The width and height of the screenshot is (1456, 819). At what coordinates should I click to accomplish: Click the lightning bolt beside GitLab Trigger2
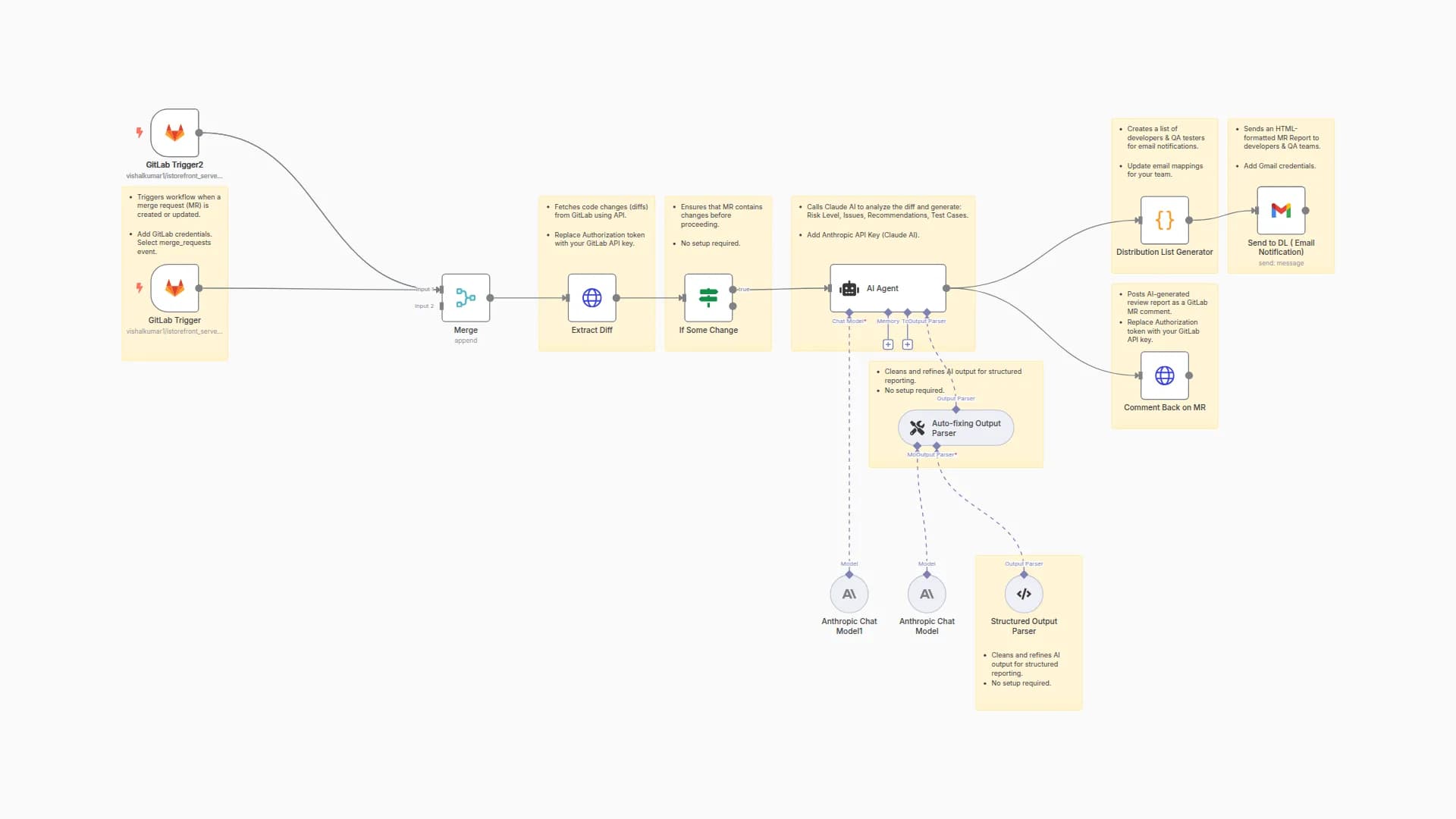pos(140,132)
